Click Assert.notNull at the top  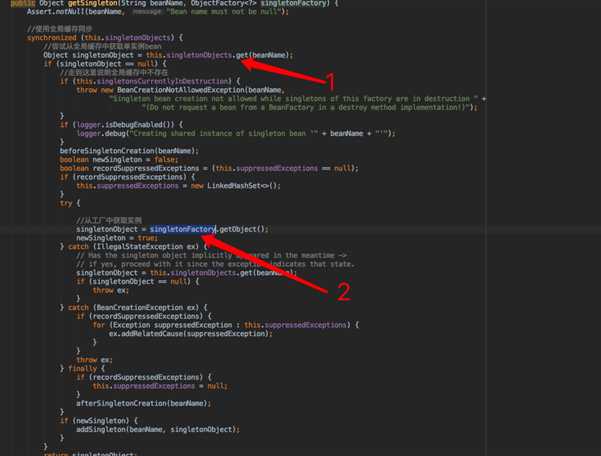coord(55,11)
